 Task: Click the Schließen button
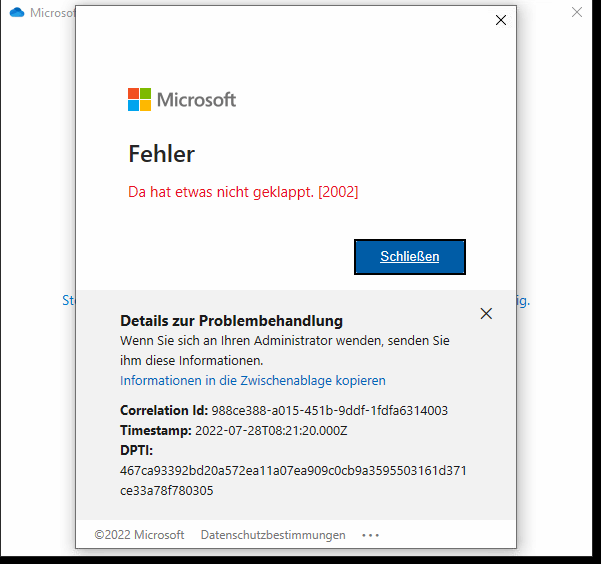[x=410, y=257]
